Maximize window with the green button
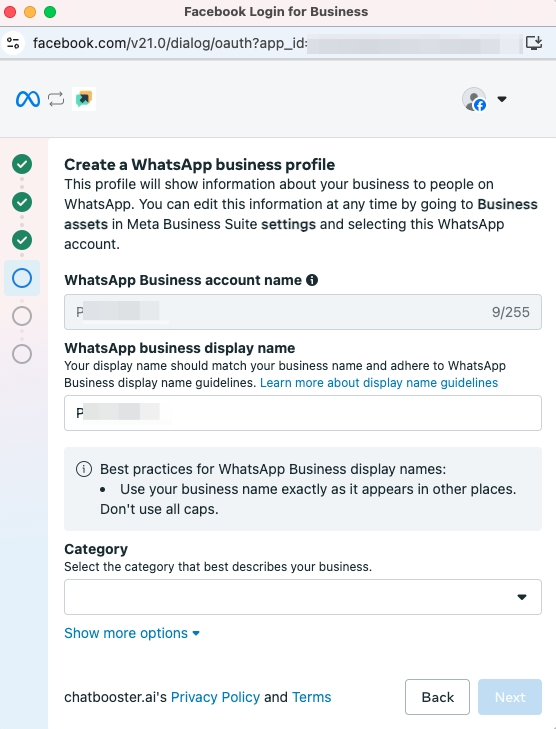Viewport: 556px width, 729px height. [x=50, y=12]
